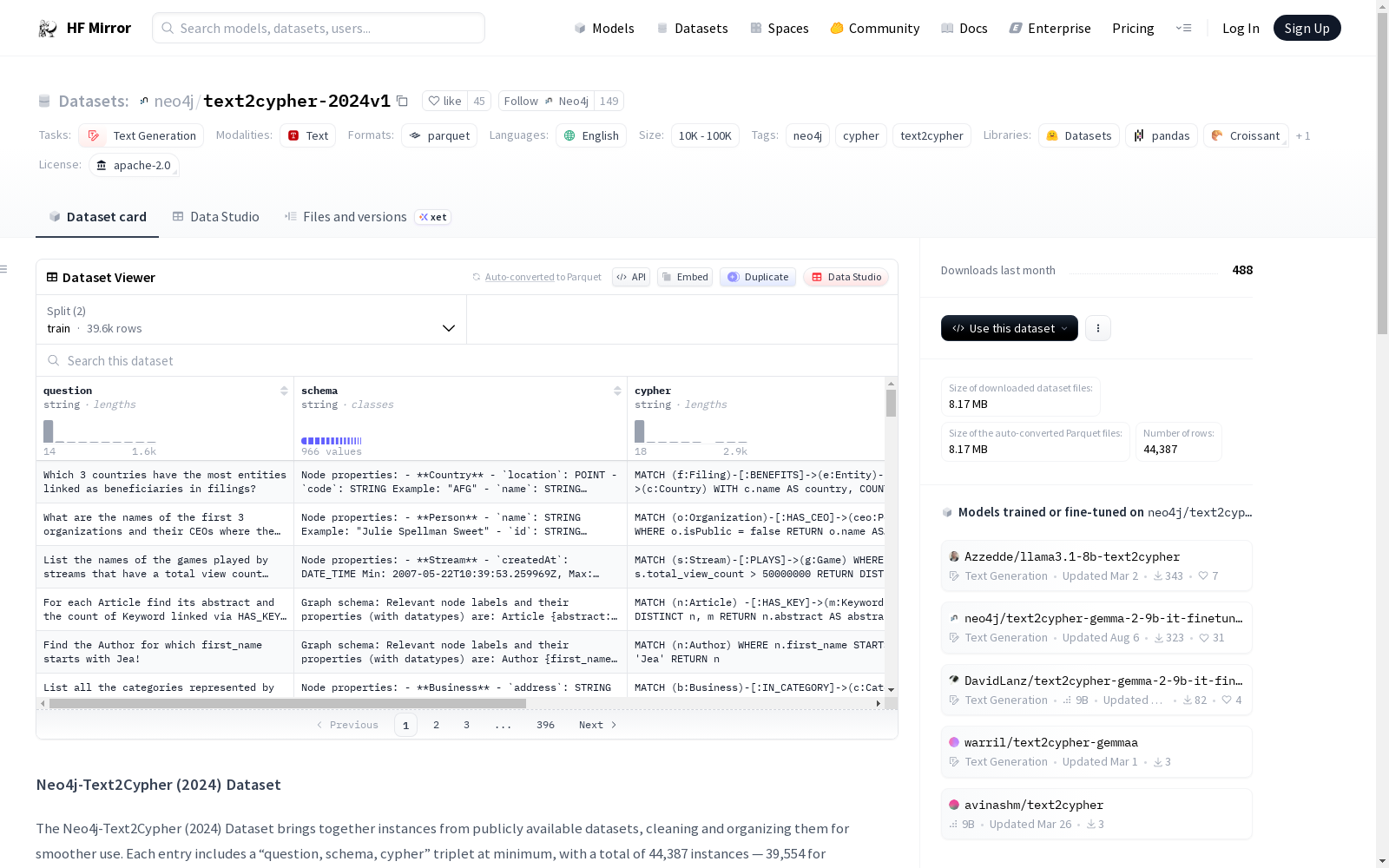The height and width of the screenshot is (868, 1389).
Task: Copy the dataset name with the copy icon
Action: [x=402, y=102]
